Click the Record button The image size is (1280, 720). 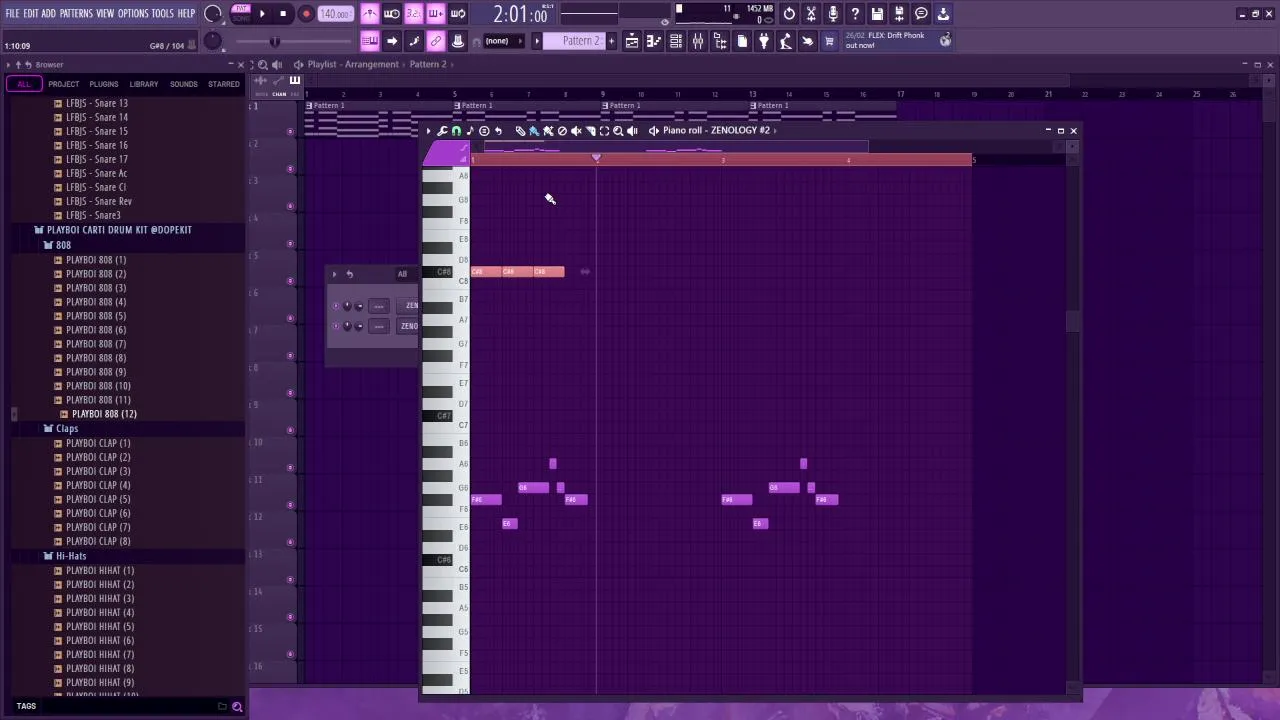click(x=306, y=14)
